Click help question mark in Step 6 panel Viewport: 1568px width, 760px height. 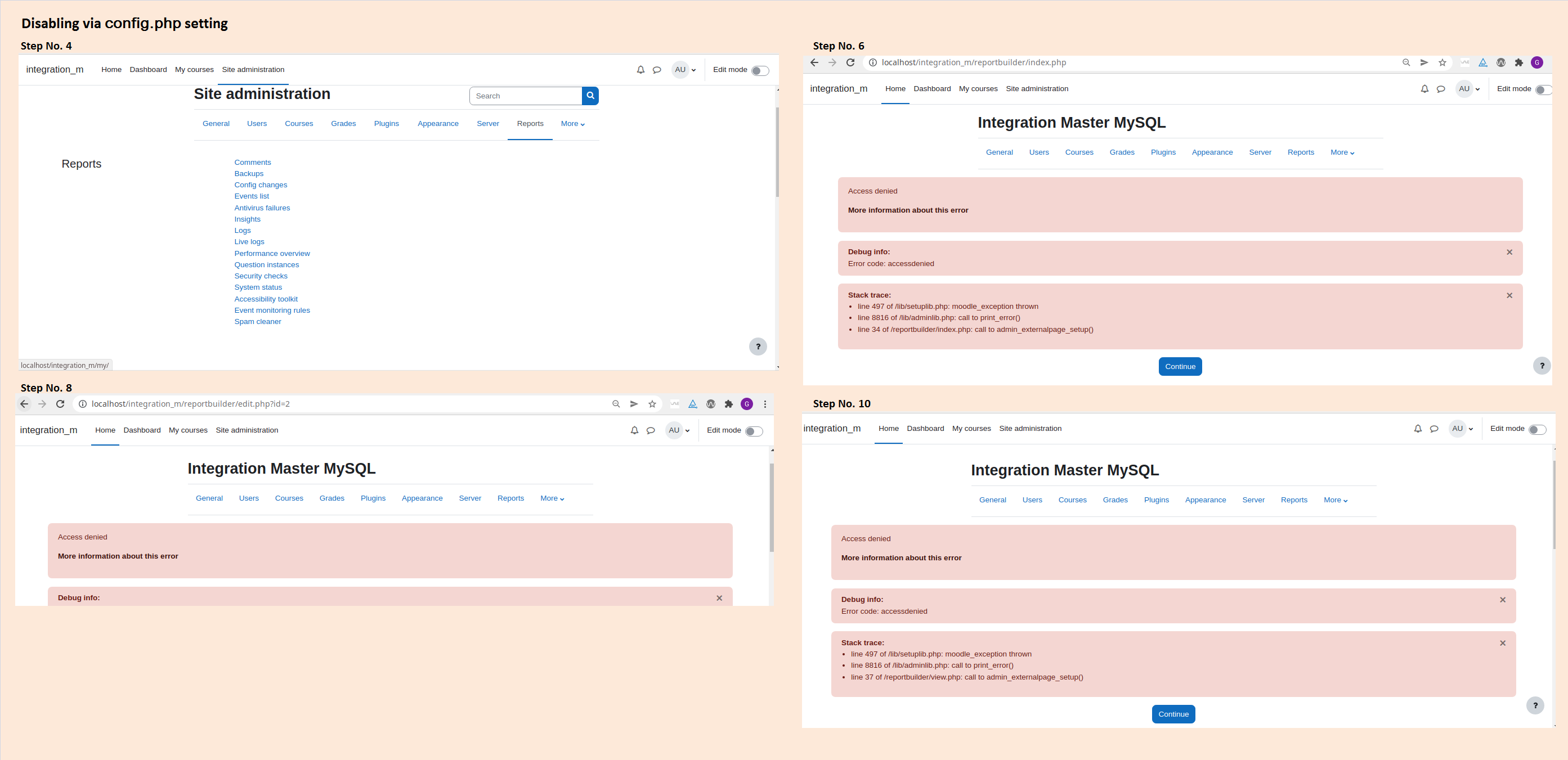(x=1542, y=366)
